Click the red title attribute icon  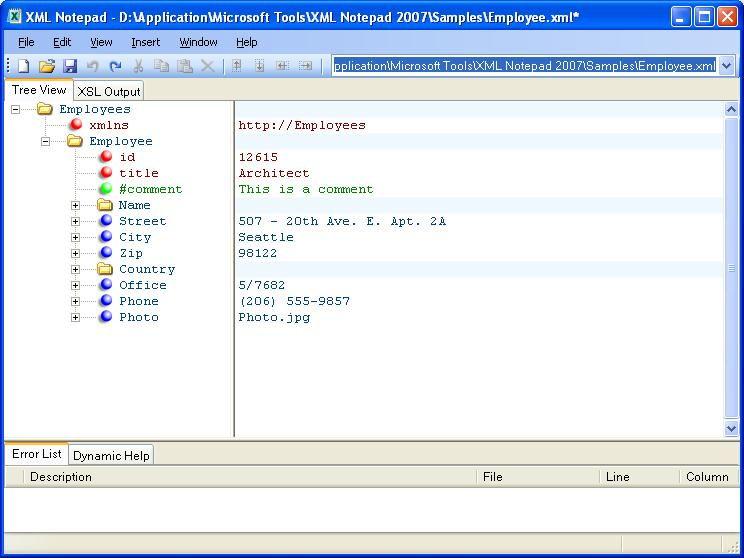pyautogui.click(x=106, y=173)
